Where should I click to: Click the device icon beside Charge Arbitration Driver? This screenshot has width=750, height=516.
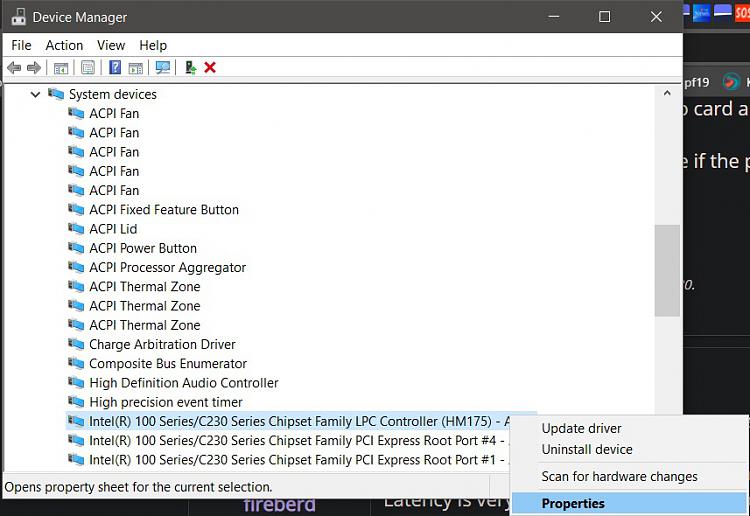click(76, 344)
